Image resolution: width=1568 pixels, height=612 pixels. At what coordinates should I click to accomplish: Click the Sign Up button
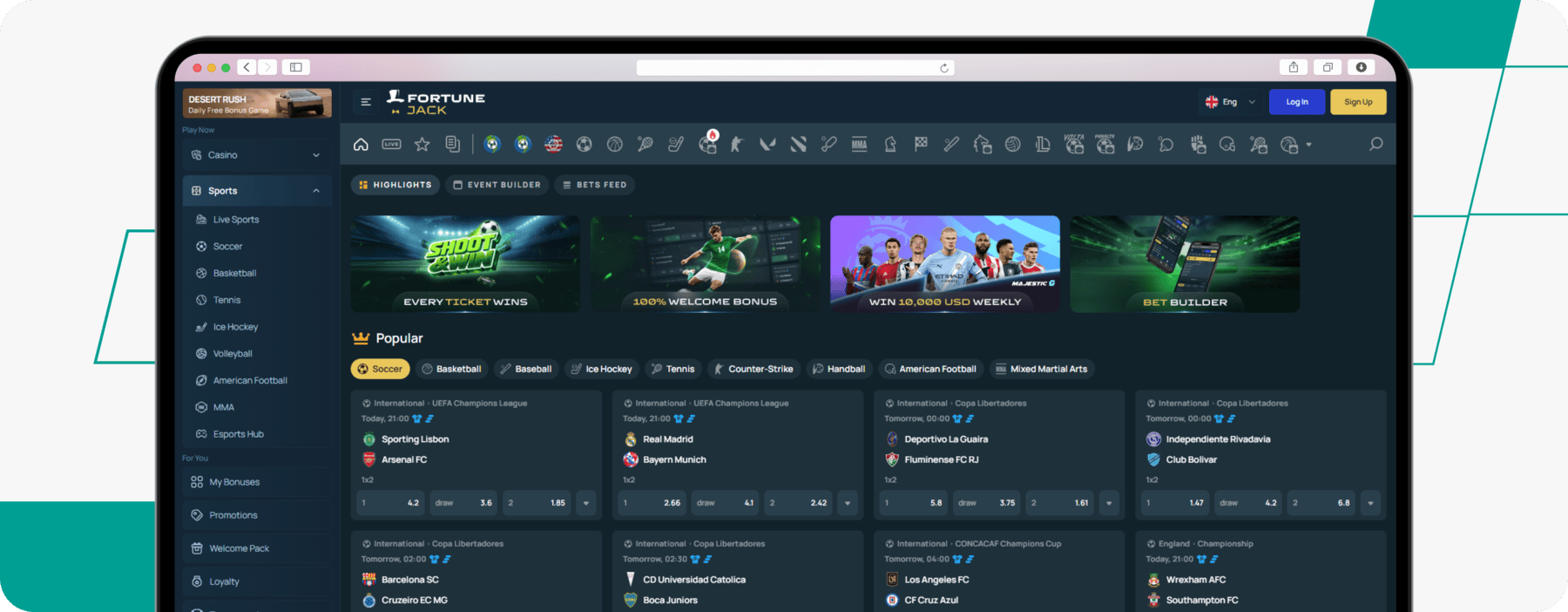[1358, 102]
